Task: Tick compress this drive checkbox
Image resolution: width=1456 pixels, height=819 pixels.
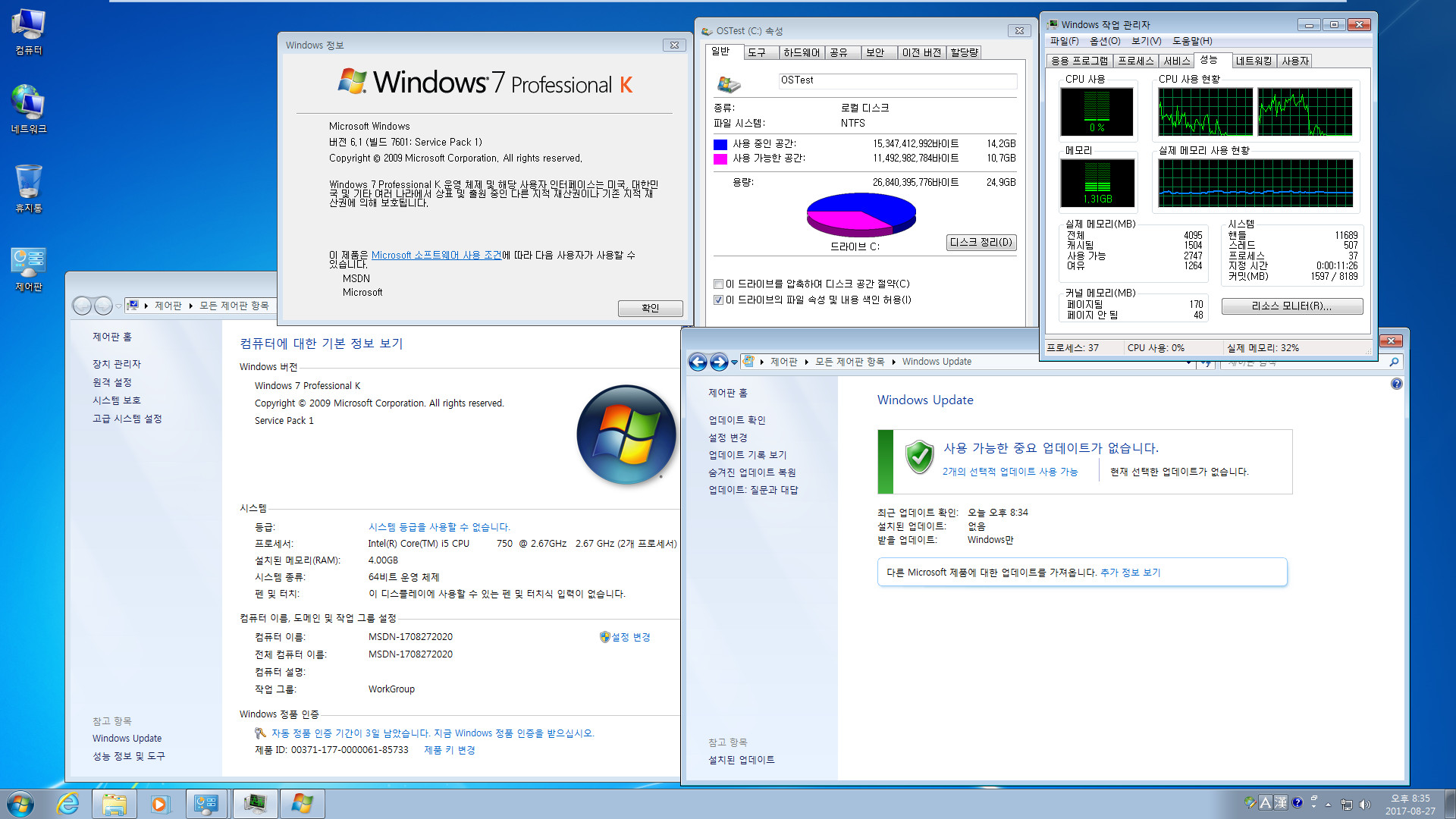Action: [x=718, y=284]
